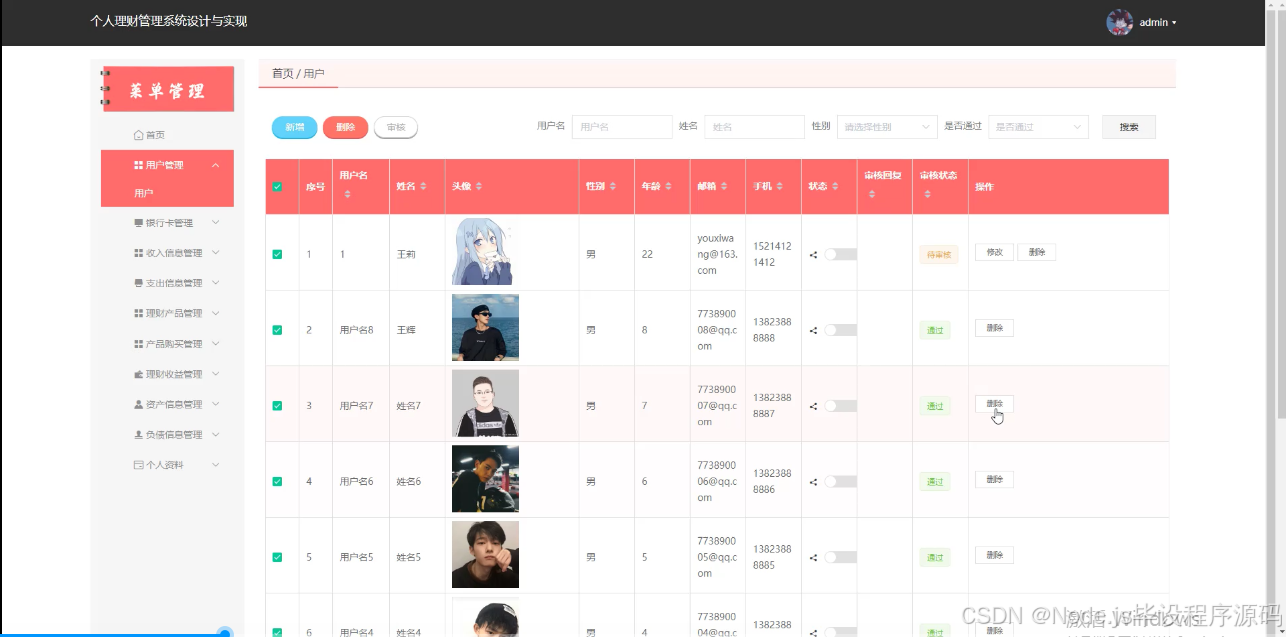This screenshot has height=637, width=1286.
Task: Click the 菜单管理 sidebar banner
Action: [167, 89]
